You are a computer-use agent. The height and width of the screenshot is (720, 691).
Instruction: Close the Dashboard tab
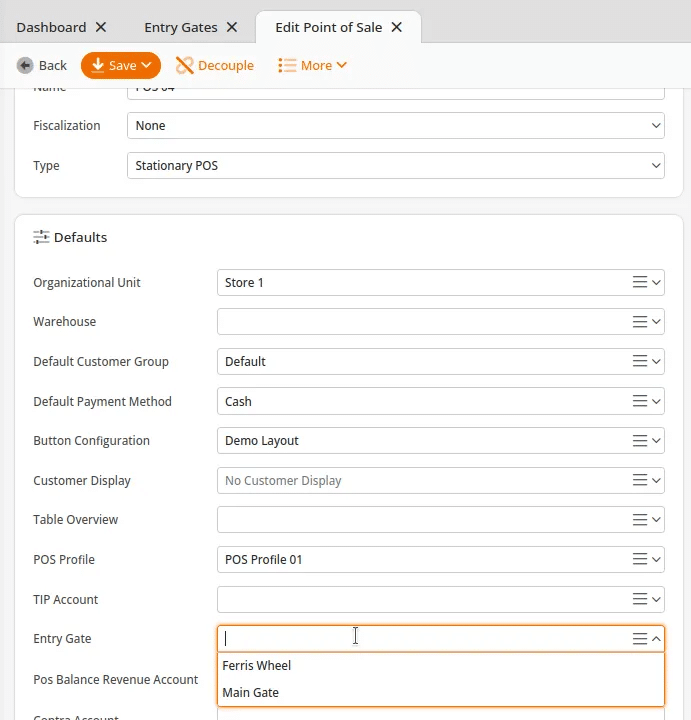101,27
